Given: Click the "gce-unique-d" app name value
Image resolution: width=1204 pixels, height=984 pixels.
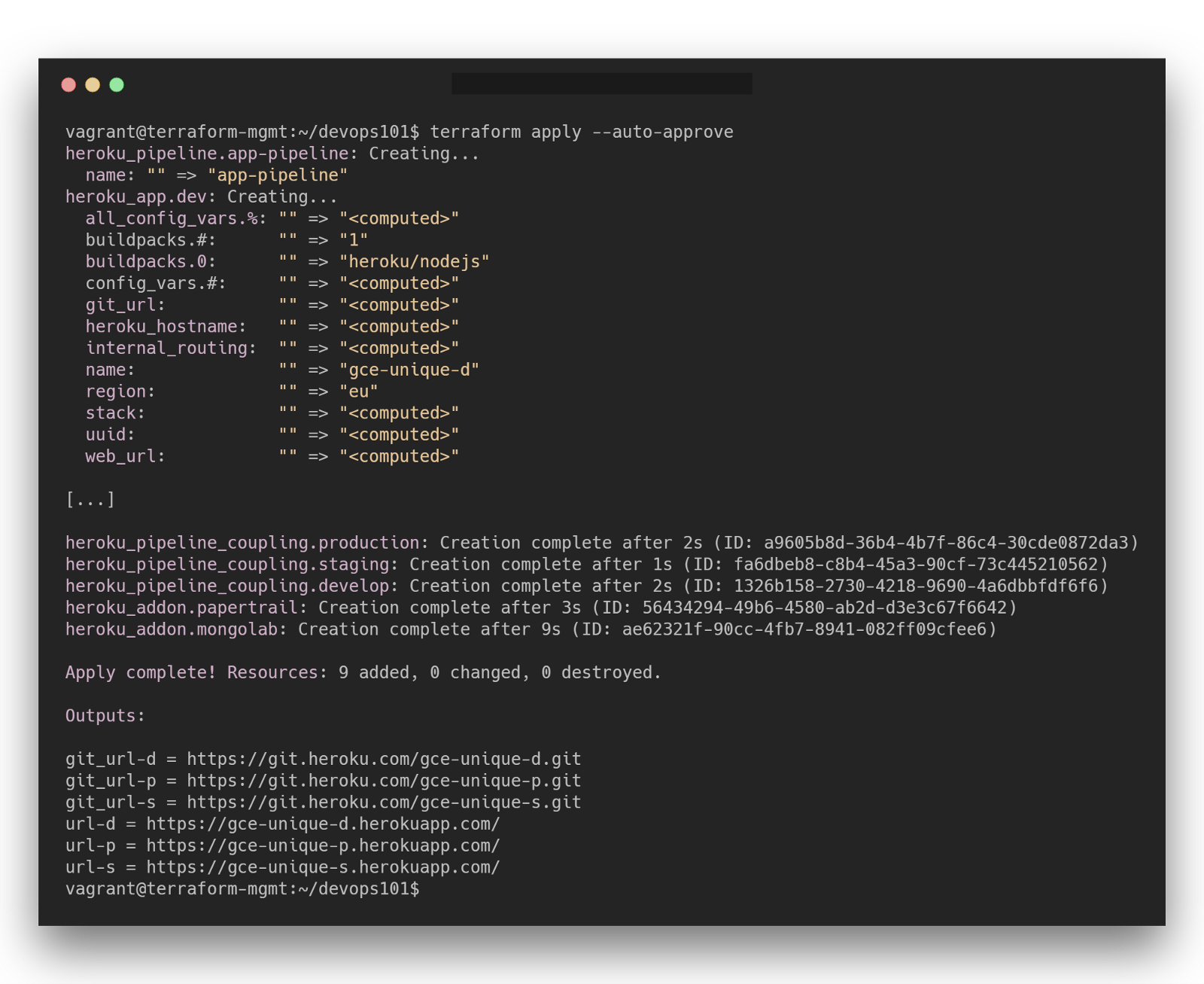Looking at the screenshot, I should (x=409, y=370).
